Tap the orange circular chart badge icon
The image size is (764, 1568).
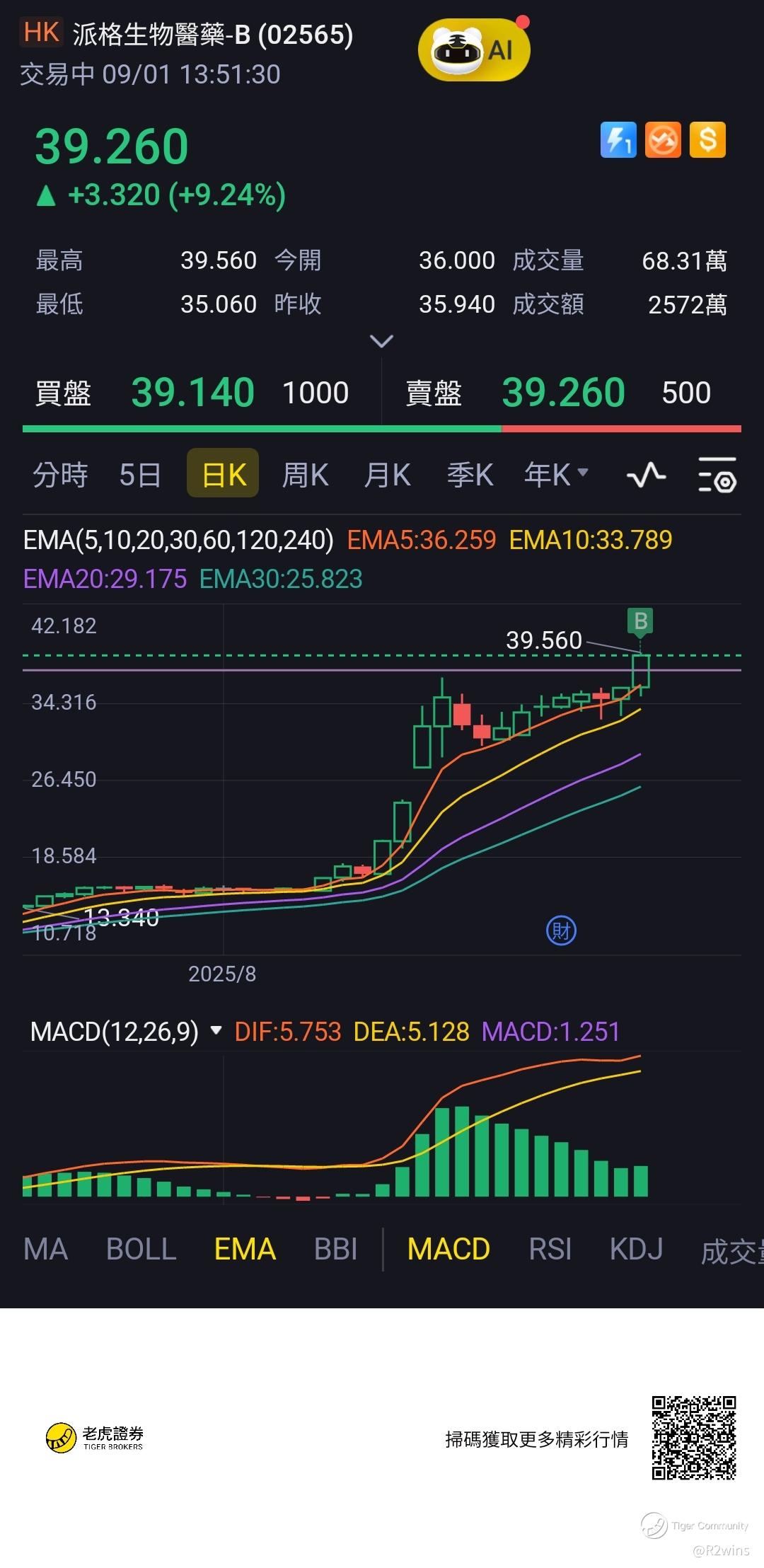pos(663,139)
